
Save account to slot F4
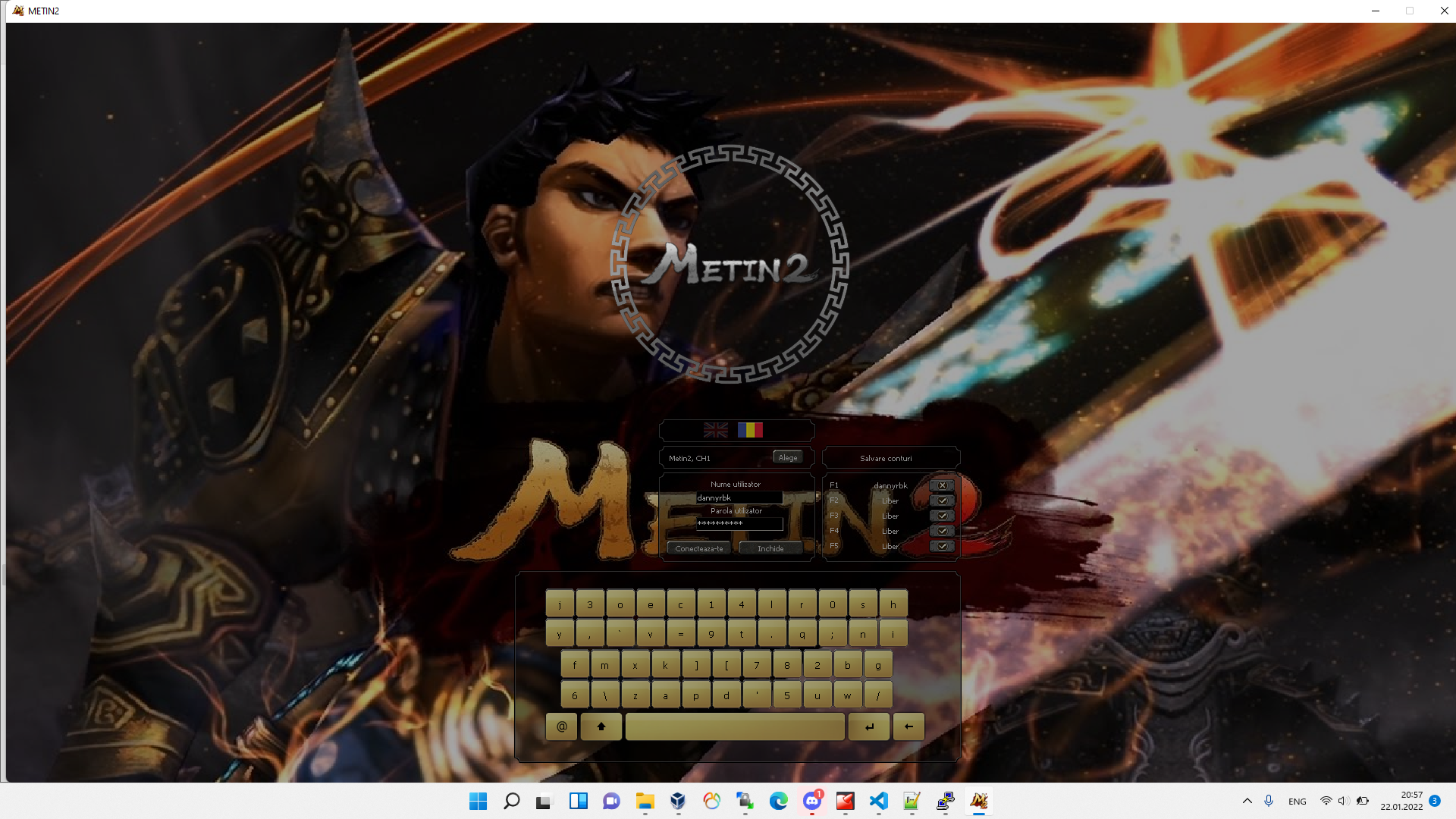942,531
